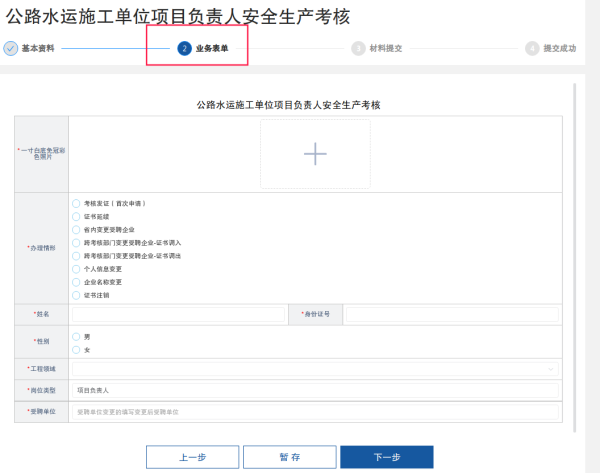
Task: Expand the 工程领域 dropdown arrow
Action: (x=550, y=369)
